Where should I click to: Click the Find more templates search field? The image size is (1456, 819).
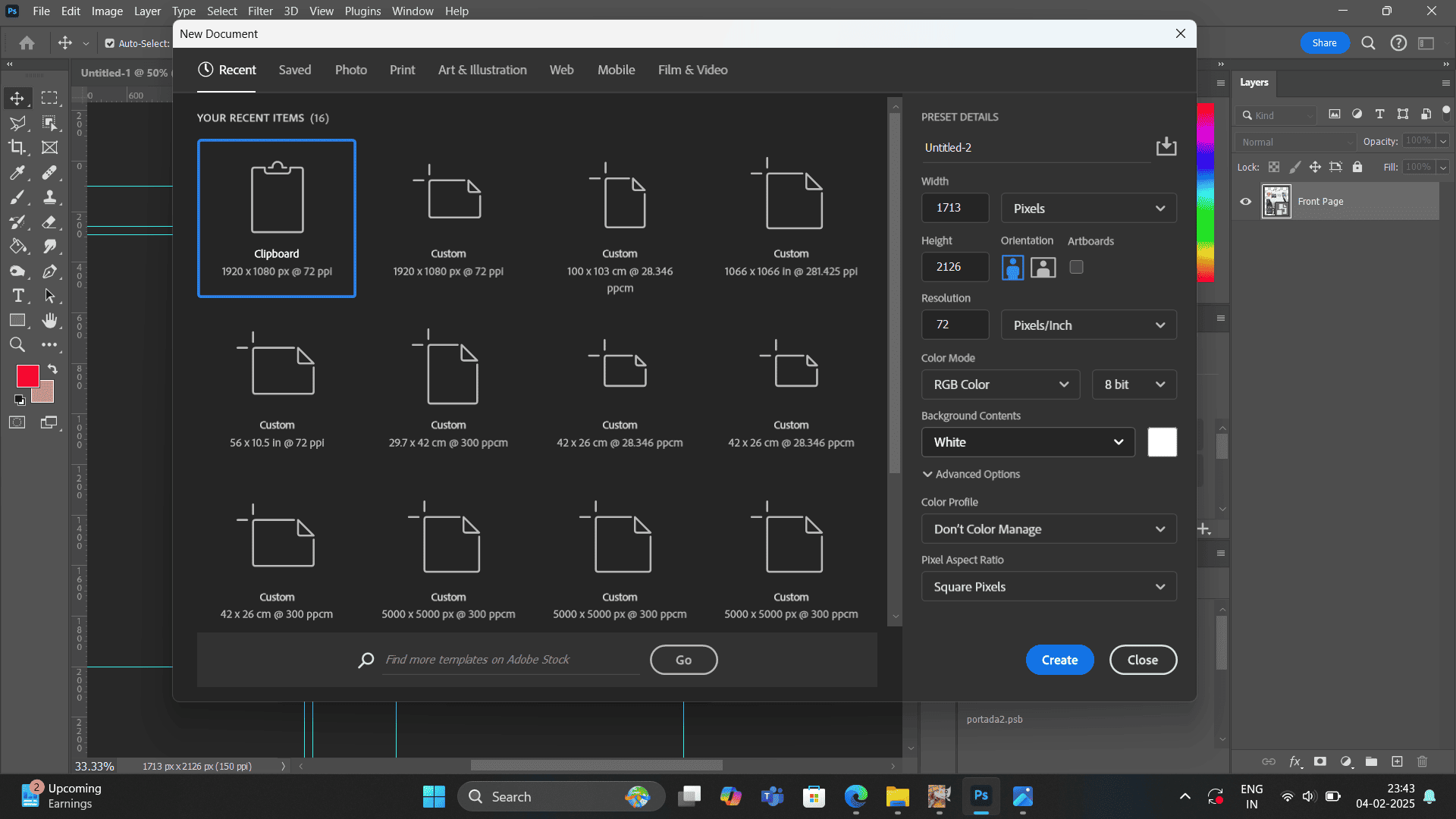[x=511, y=660]
